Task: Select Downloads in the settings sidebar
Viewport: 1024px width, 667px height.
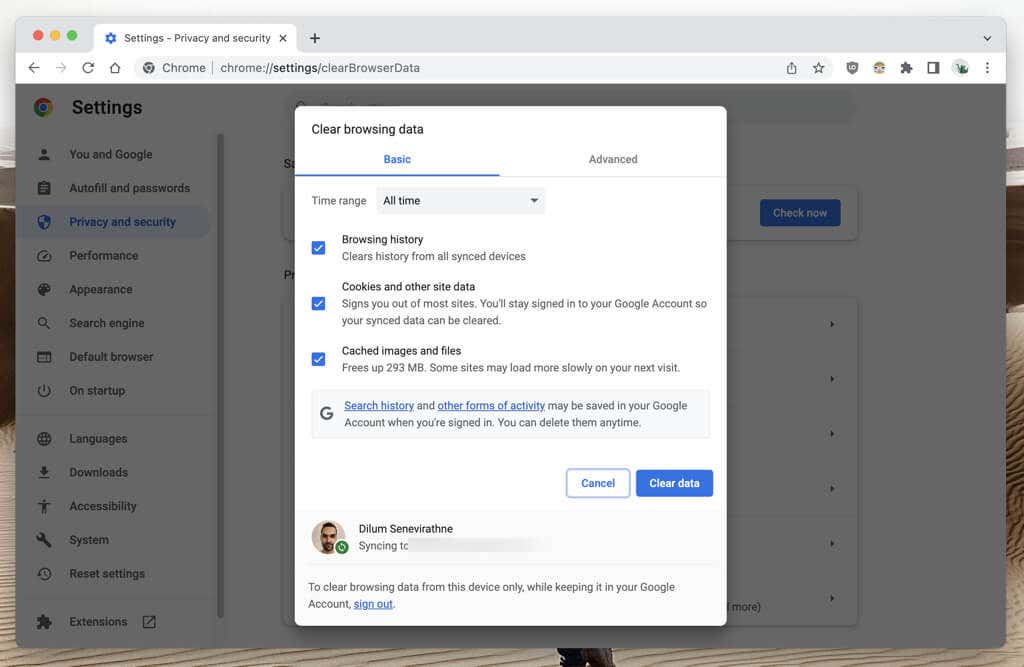Action: (98, 472)
